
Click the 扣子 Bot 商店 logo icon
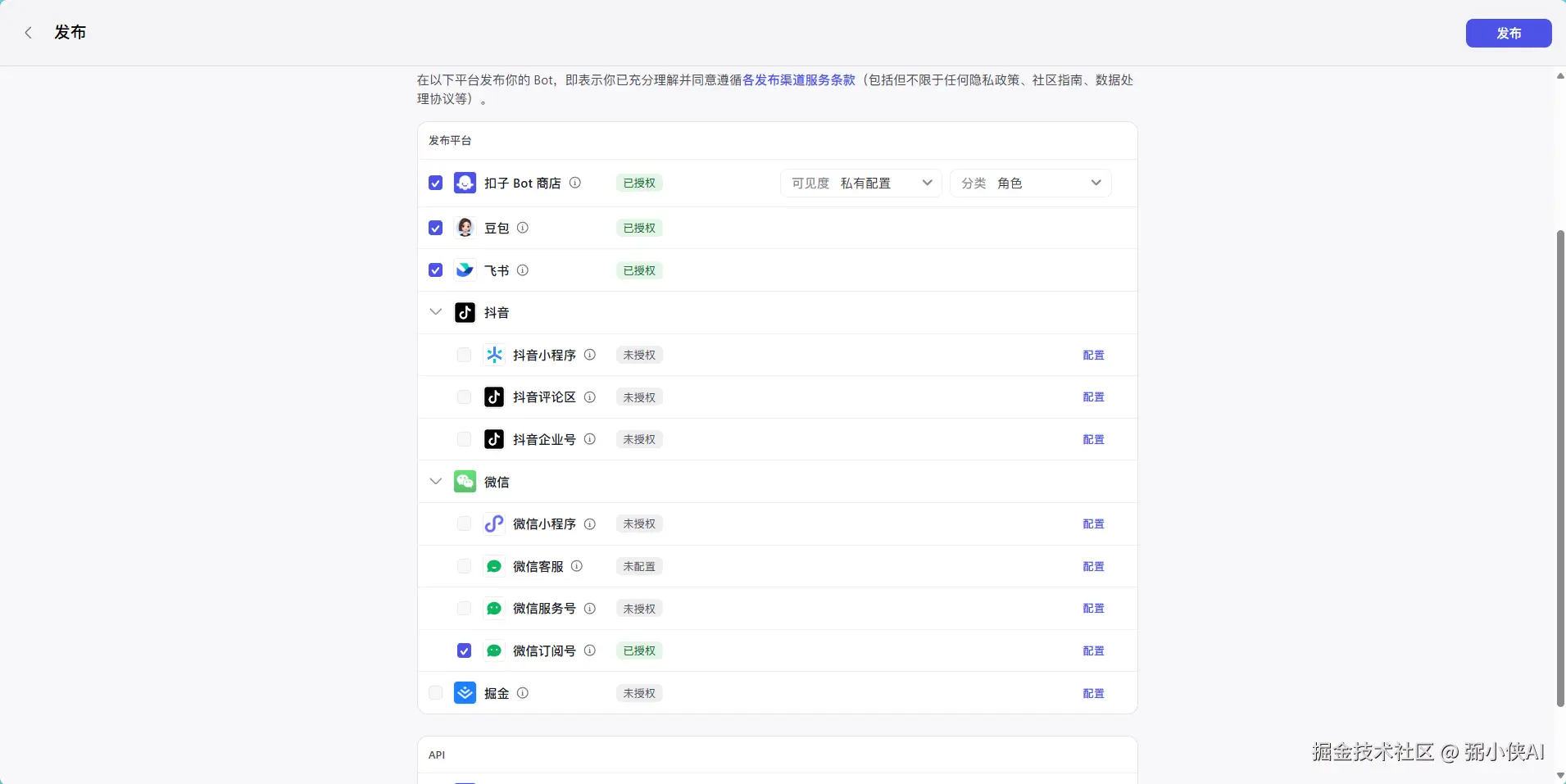coord(465,183)
